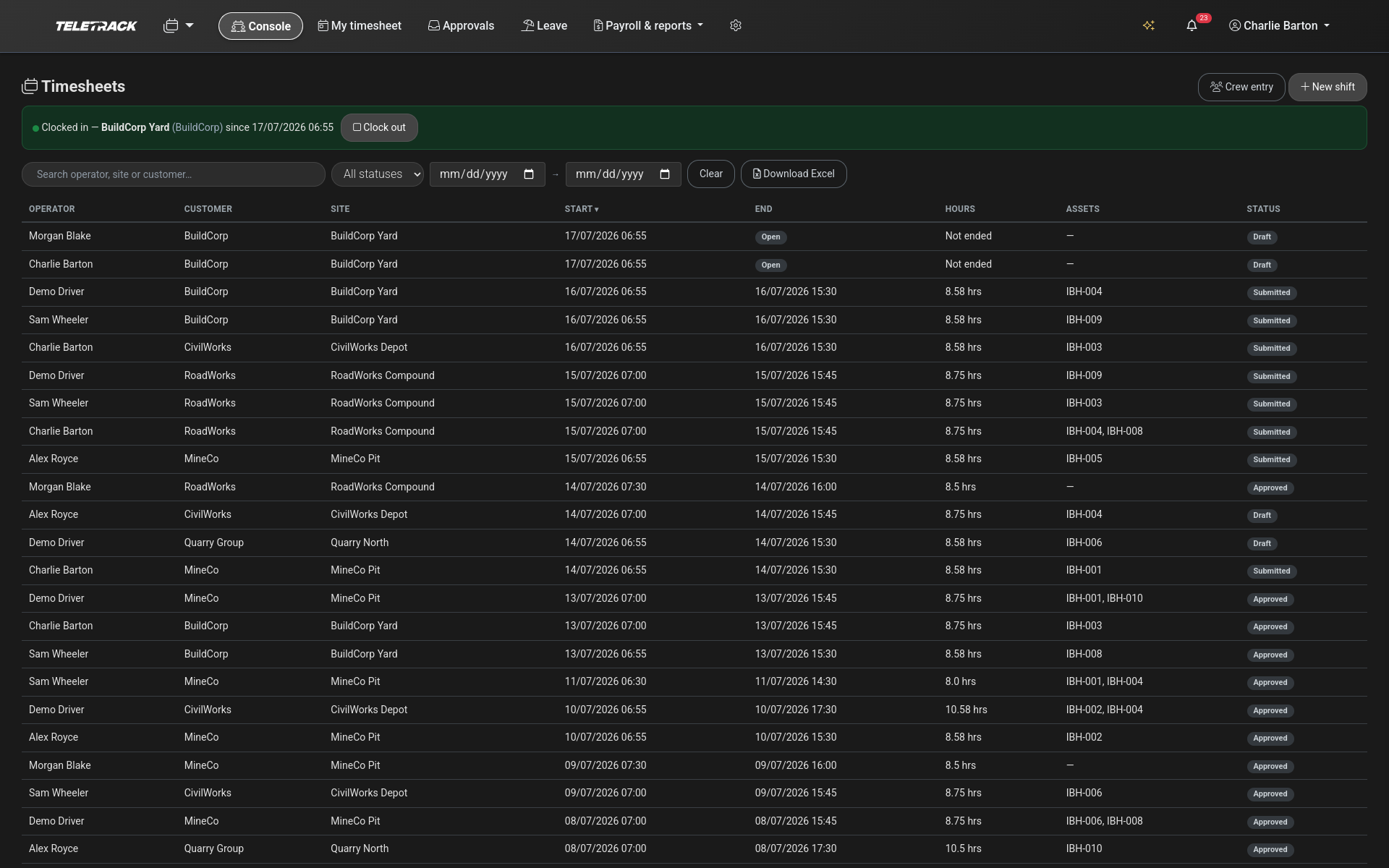Click Submitted status for asset IBH-004 on 16/07
The width and height of the screenshot is (1389, 868).
1271,293
